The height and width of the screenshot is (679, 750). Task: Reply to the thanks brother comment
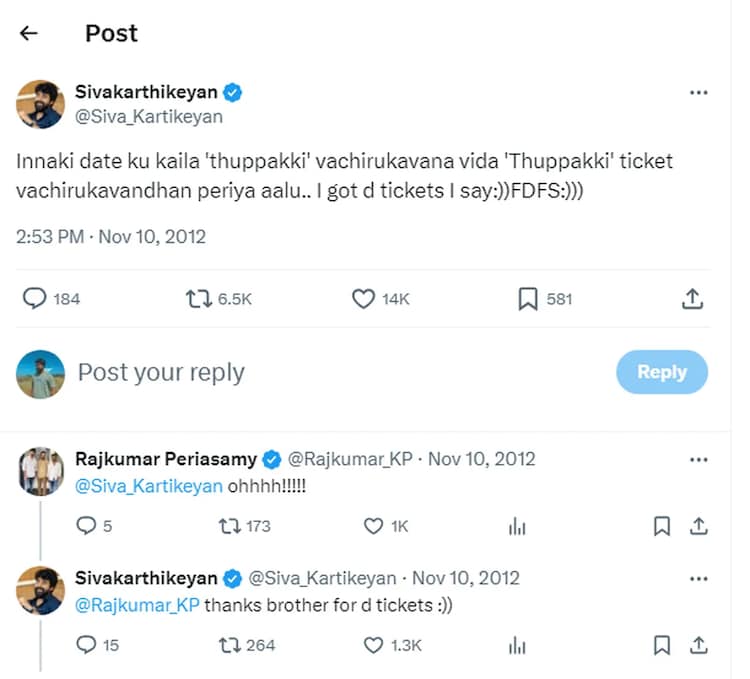[x=86, y=645]
